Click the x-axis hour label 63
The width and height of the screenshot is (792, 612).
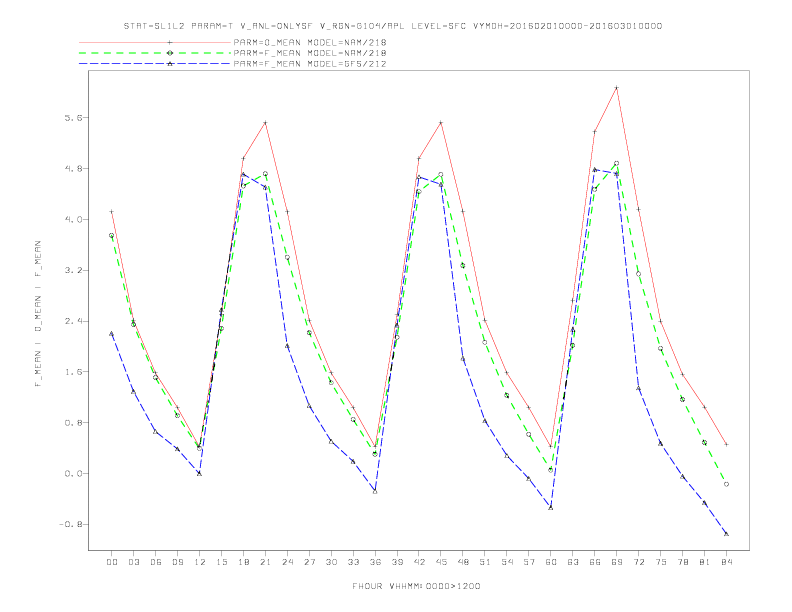[573, 562]
